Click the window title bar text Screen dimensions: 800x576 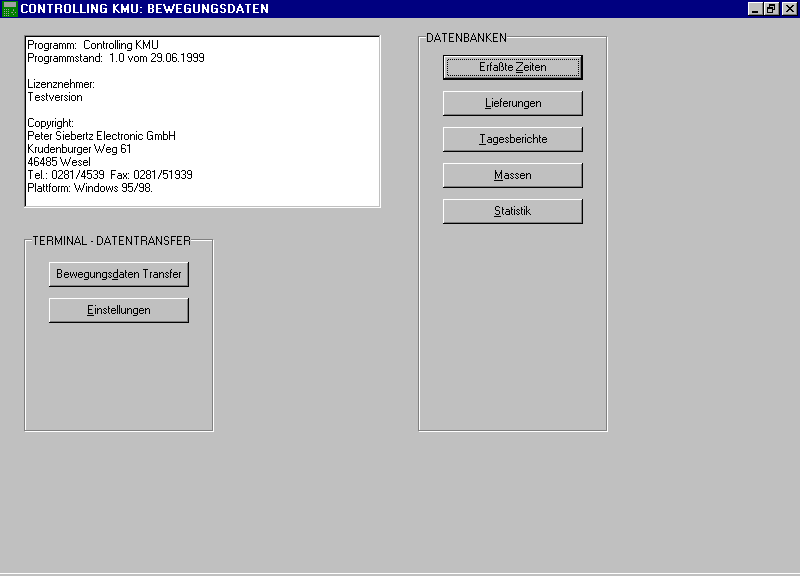point(144,9)
